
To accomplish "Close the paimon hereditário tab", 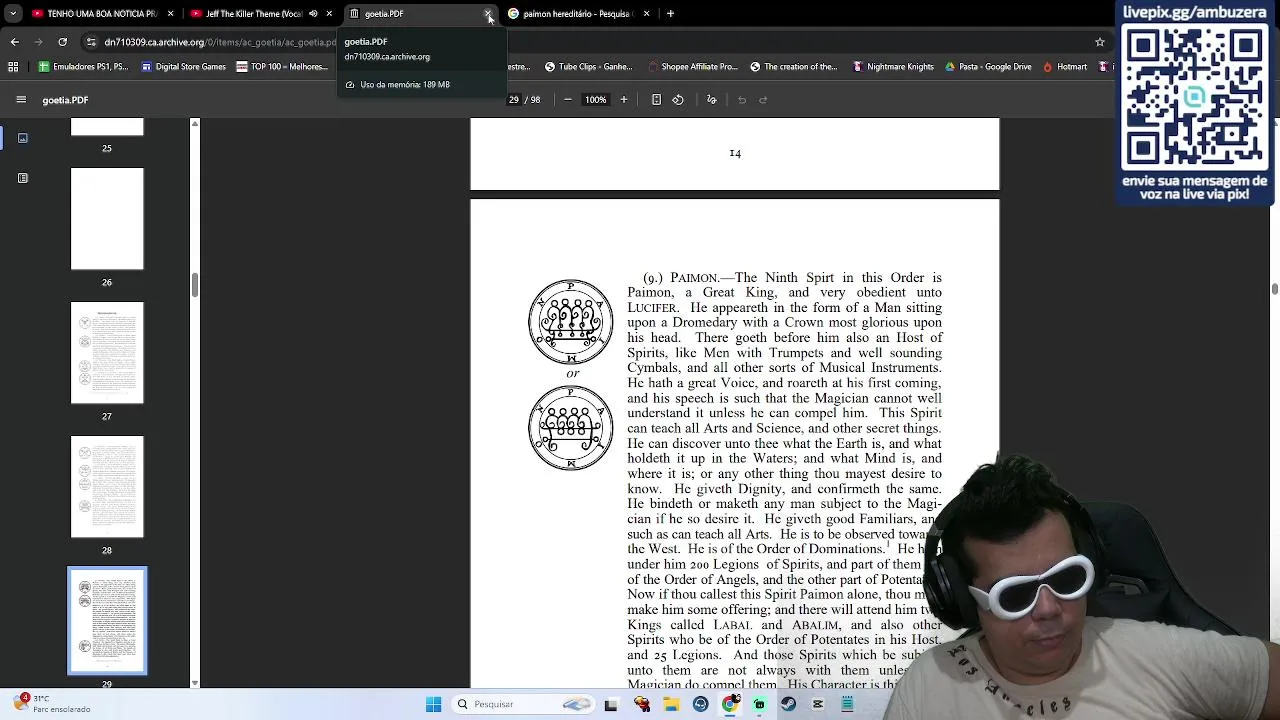I will click(x=646, y=14).
